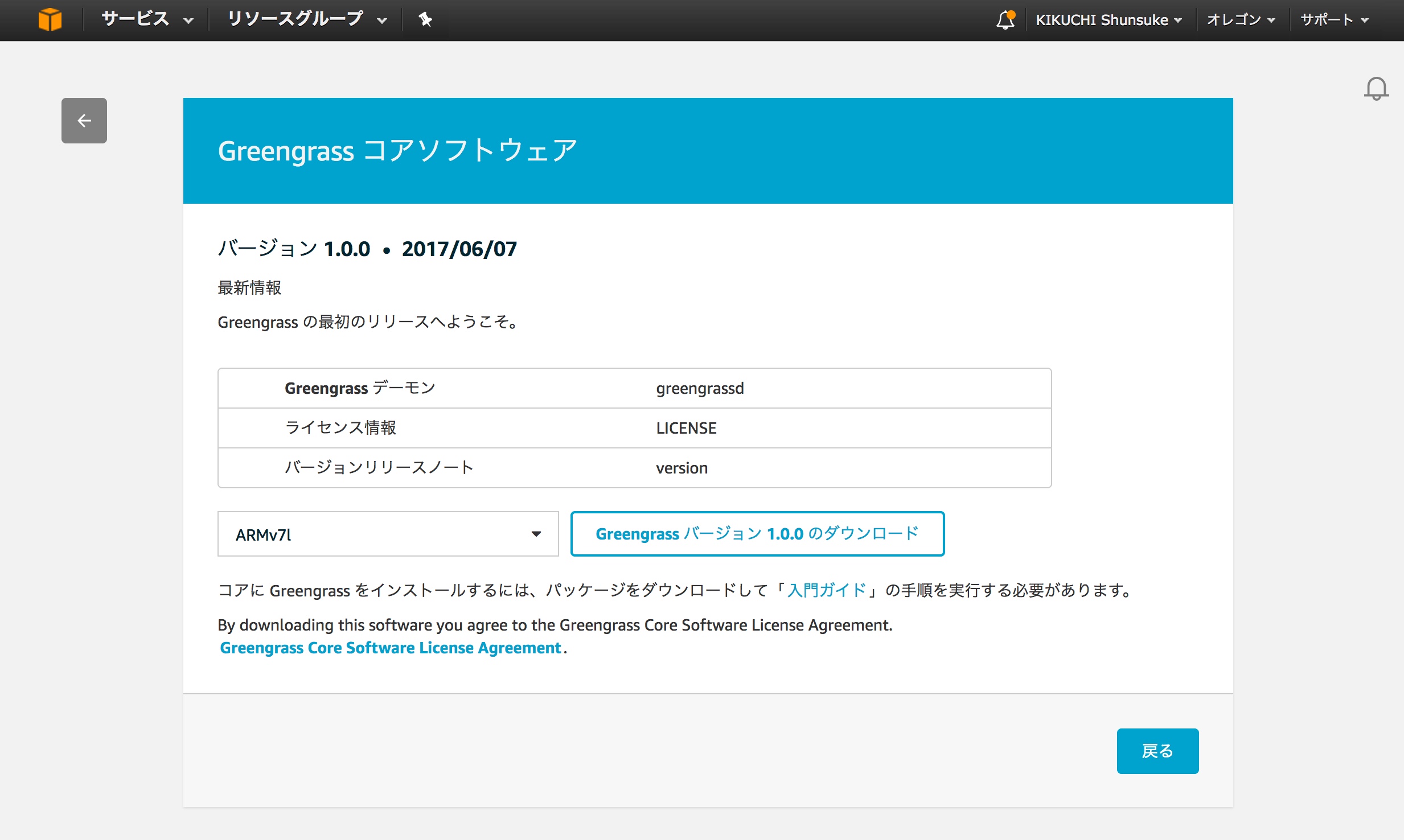1404x840 pixels.
Task: Open the KIKUCHI Shunsuke account menu
Action: pyautogui.click(x=1109, y=20)
